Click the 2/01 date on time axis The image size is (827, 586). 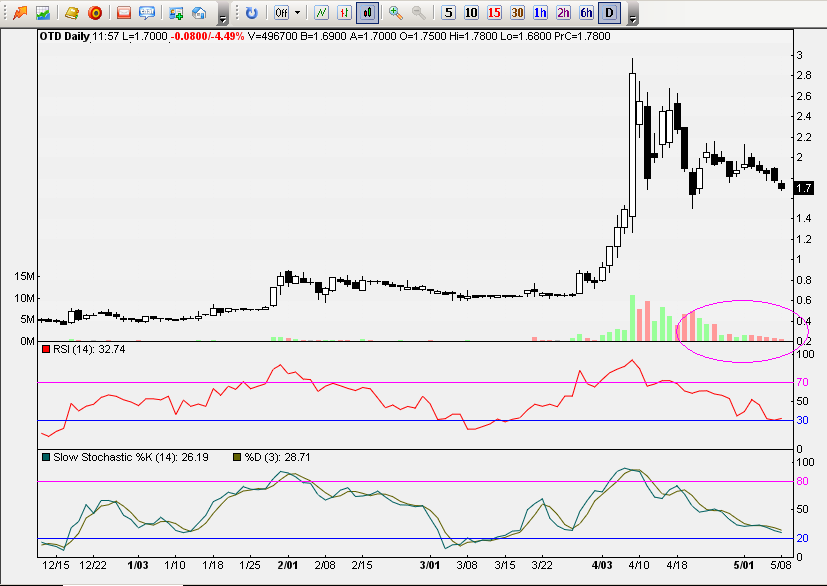[x=287, y=565]
